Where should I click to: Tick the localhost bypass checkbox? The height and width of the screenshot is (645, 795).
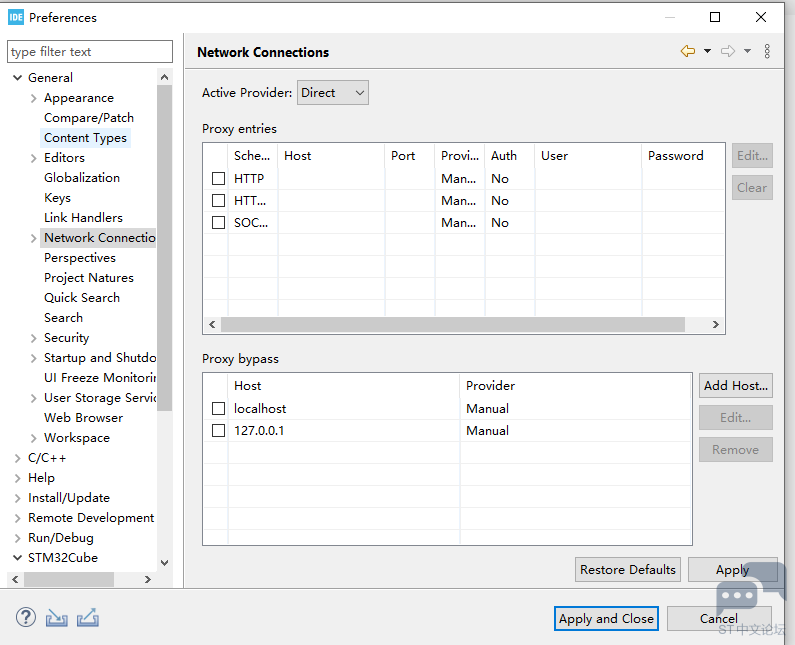[219, 409]
